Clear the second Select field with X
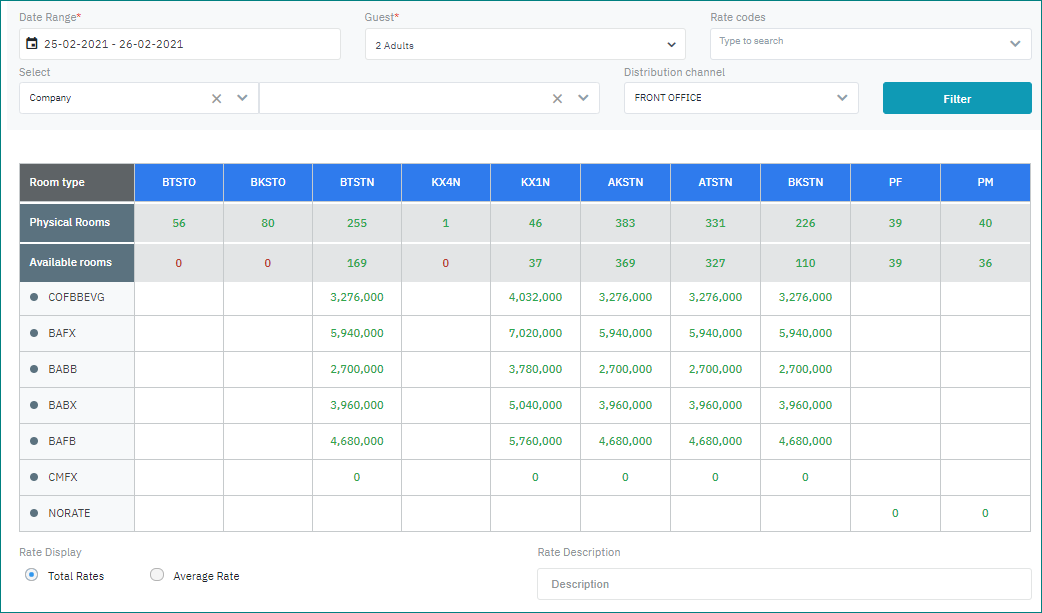Screen dimensions: 1042x613 [557, 98]
